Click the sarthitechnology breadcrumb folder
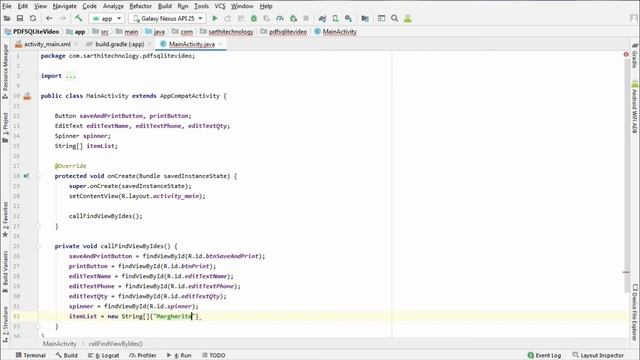 tap(231, 31)
